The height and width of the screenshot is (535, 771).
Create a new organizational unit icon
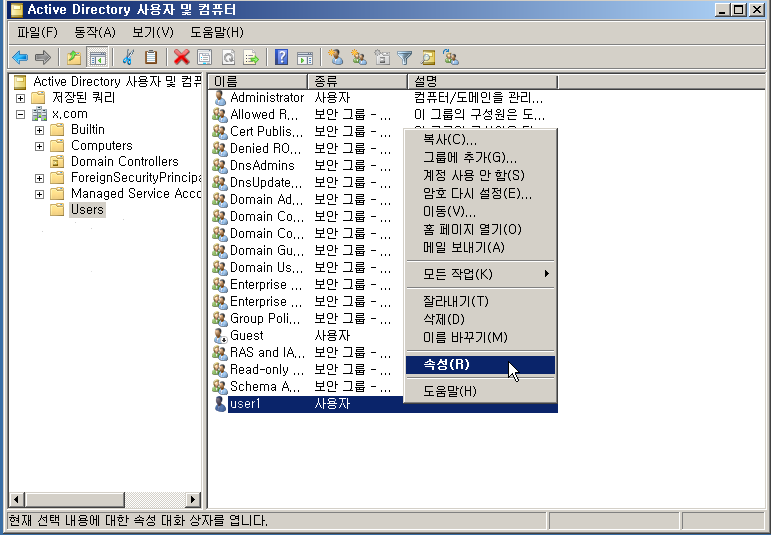[x=382, y=58]
